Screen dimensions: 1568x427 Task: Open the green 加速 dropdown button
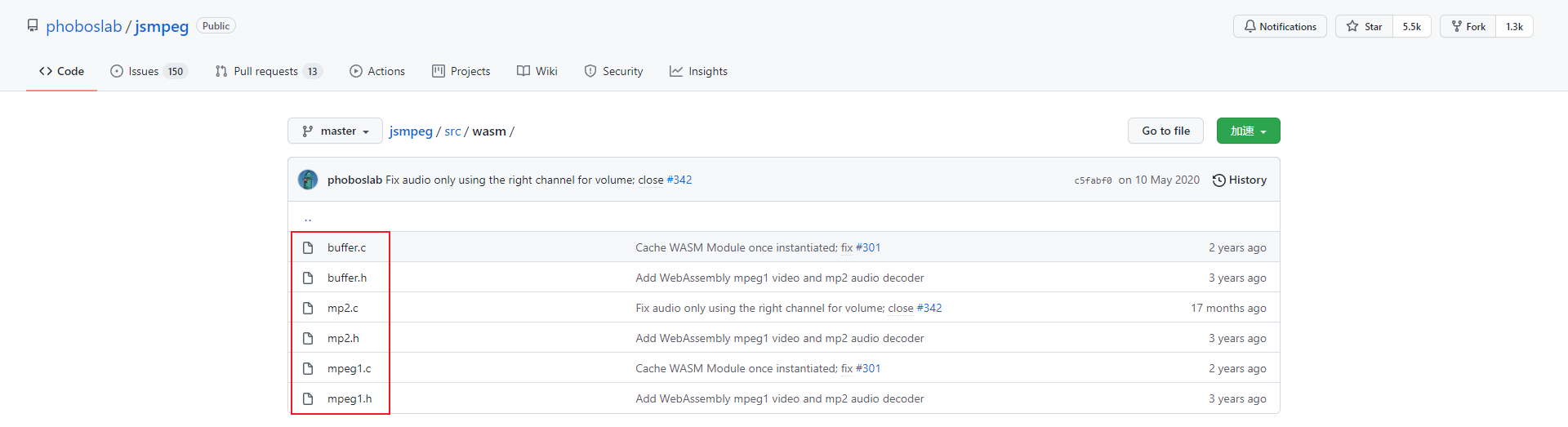pos(1248,131)
